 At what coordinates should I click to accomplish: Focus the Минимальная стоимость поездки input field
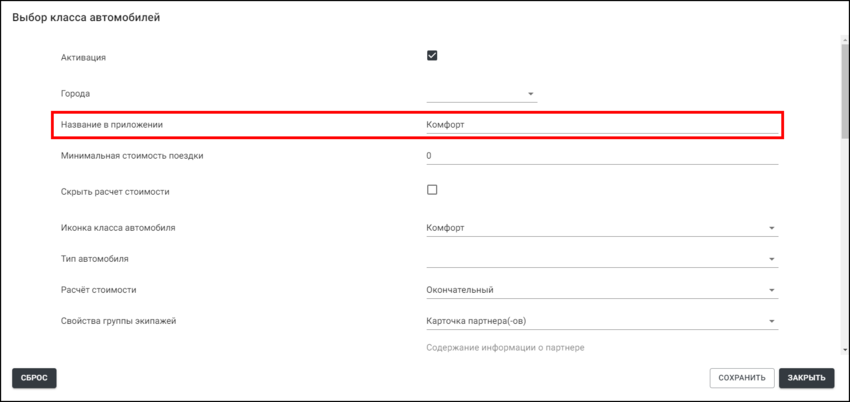click(601, 156)
